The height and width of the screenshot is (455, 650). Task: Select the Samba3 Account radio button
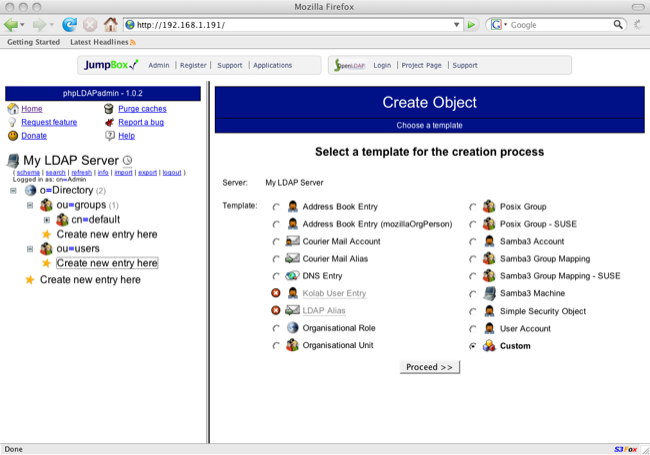point(473,242)
